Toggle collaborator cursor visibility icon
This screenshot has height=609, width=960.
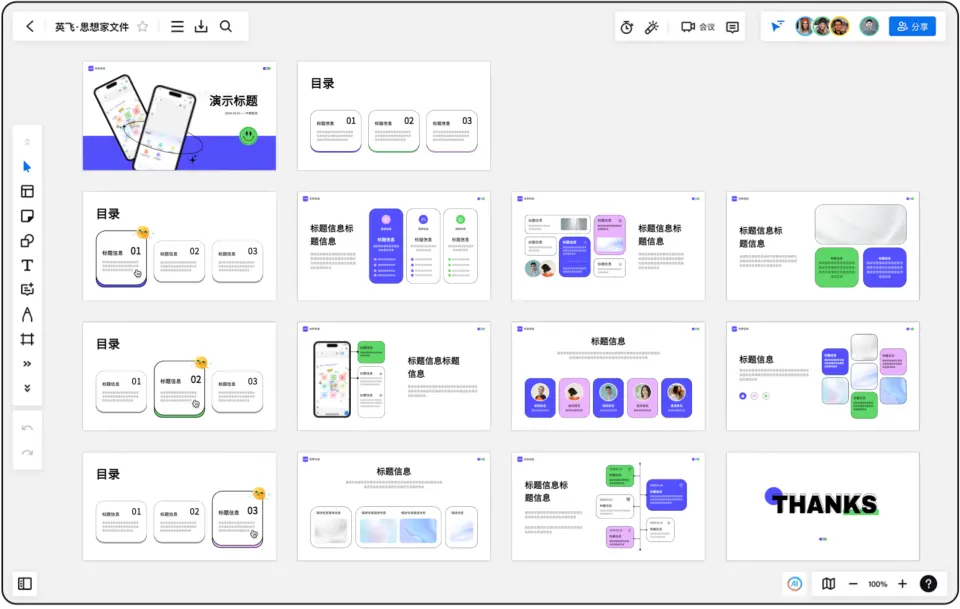point(777,26)
